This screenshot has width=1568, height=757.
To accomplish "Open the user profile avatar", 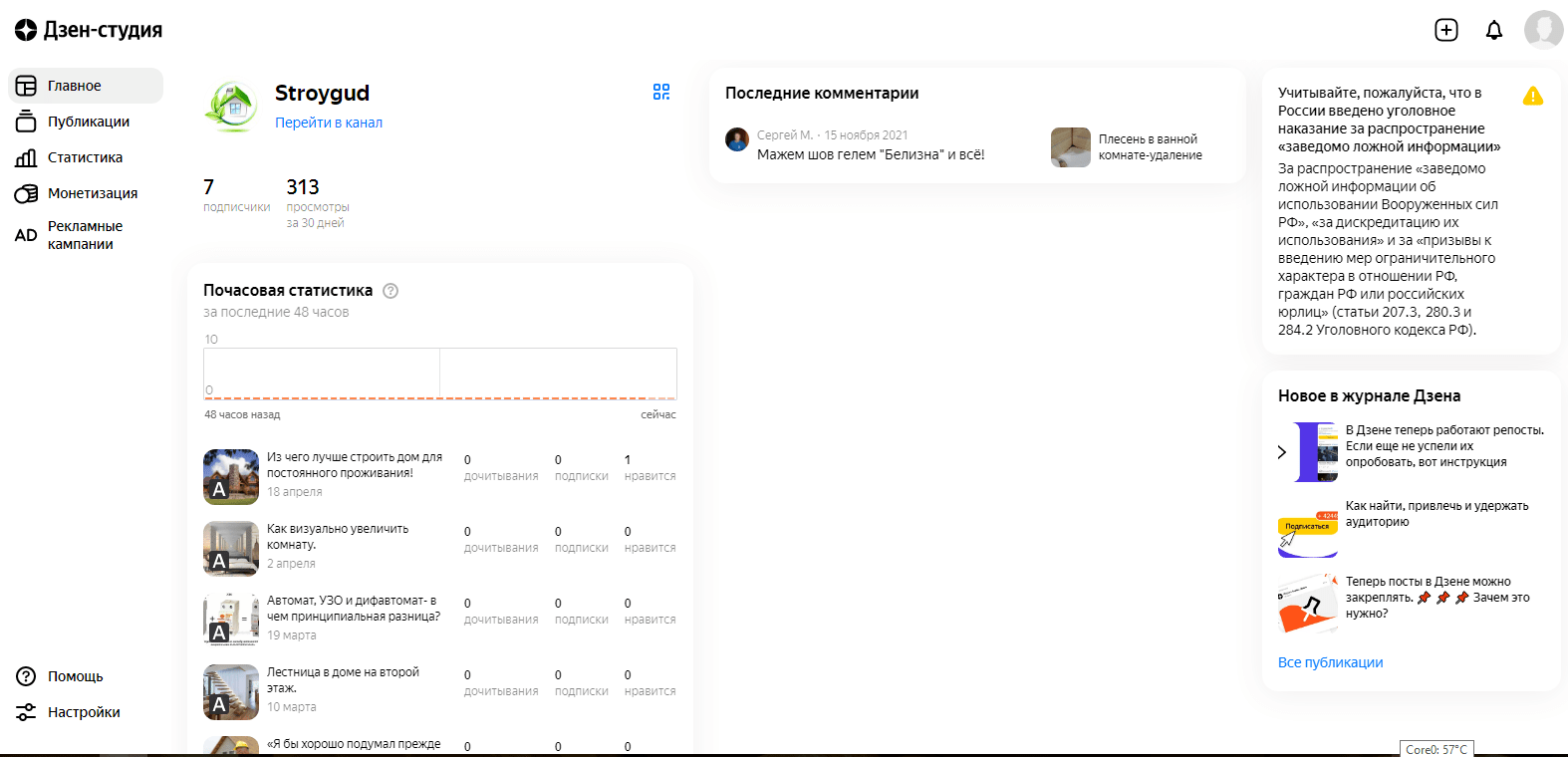I will 1544,30.
